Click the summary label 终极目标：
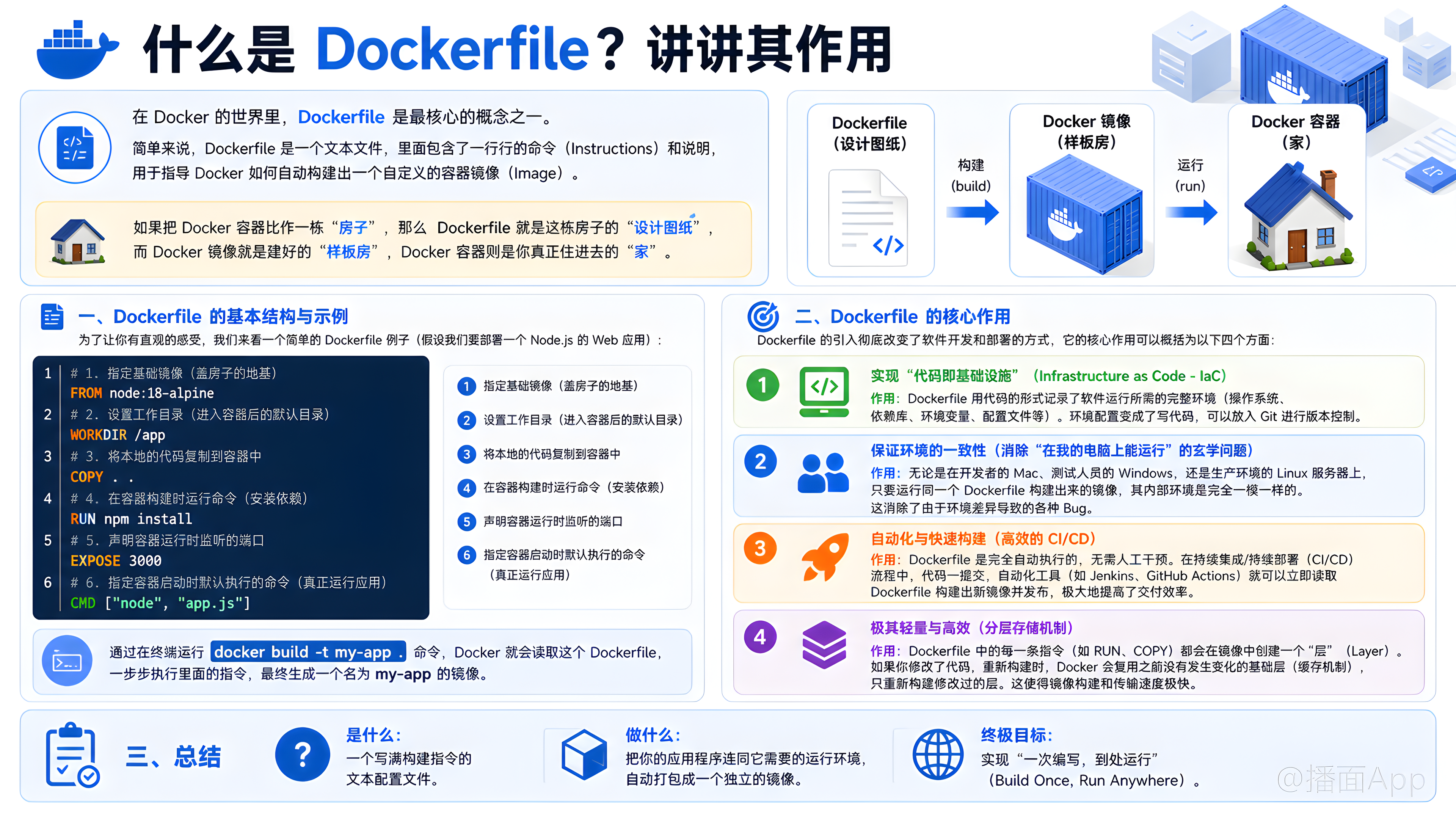Screen dimensions: 1456x819 1017,735
